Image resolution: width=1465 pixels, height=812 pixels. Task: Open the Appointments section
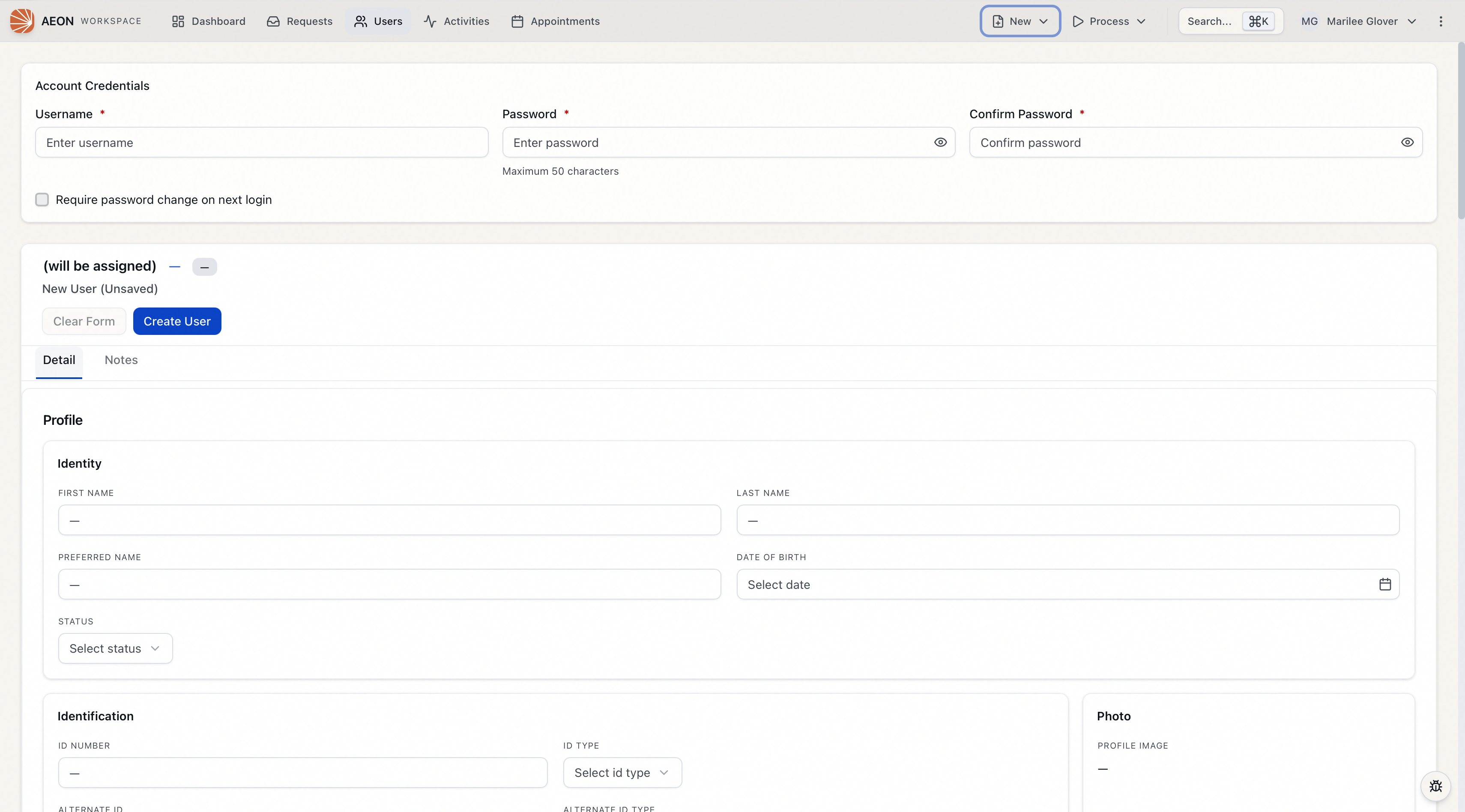pos(556,21)
